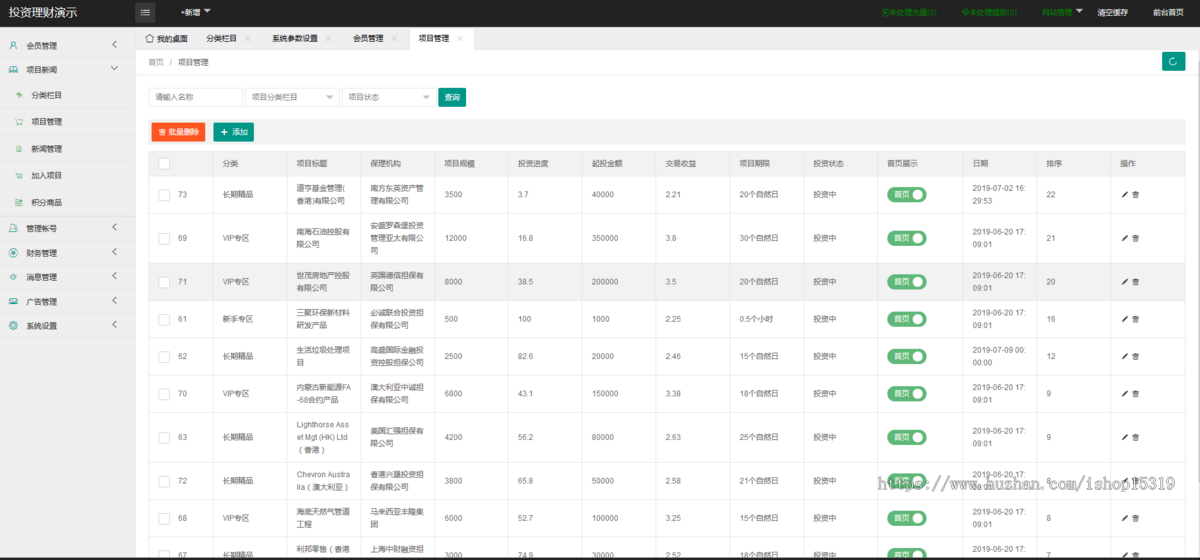Edit row 61 with the pencil icon
This screenshot has width=1200, height=560.
point(1125,319)
